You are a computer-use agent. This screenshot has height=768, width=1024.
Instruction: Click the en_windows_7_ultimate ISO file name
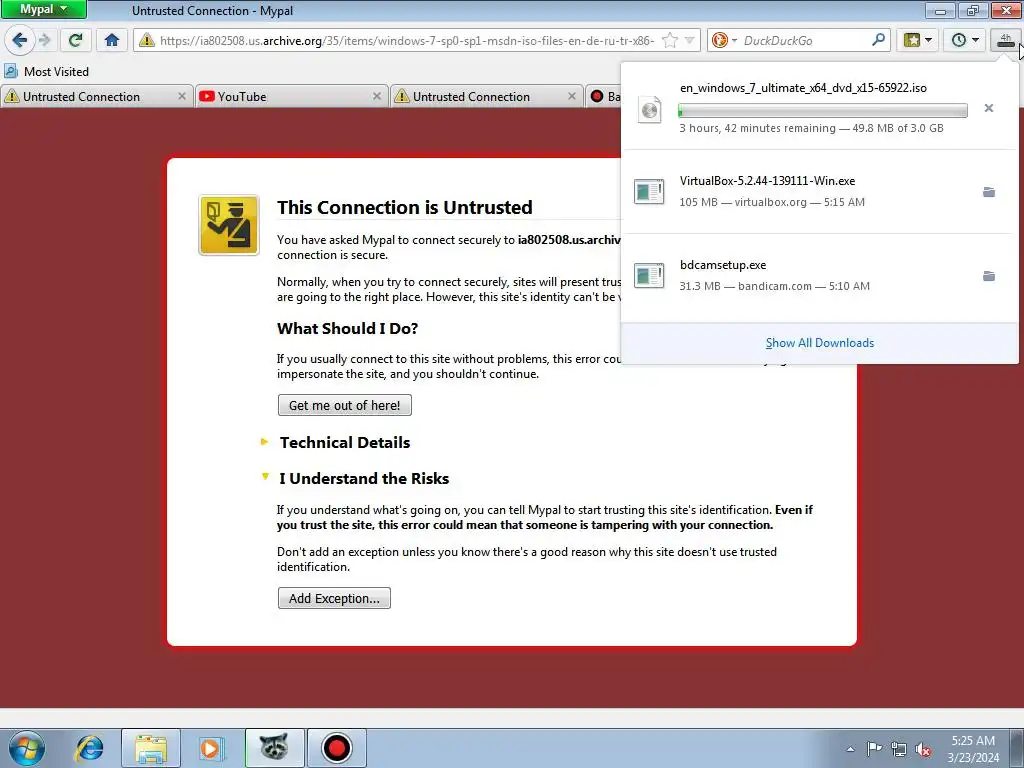coord(803,88)
